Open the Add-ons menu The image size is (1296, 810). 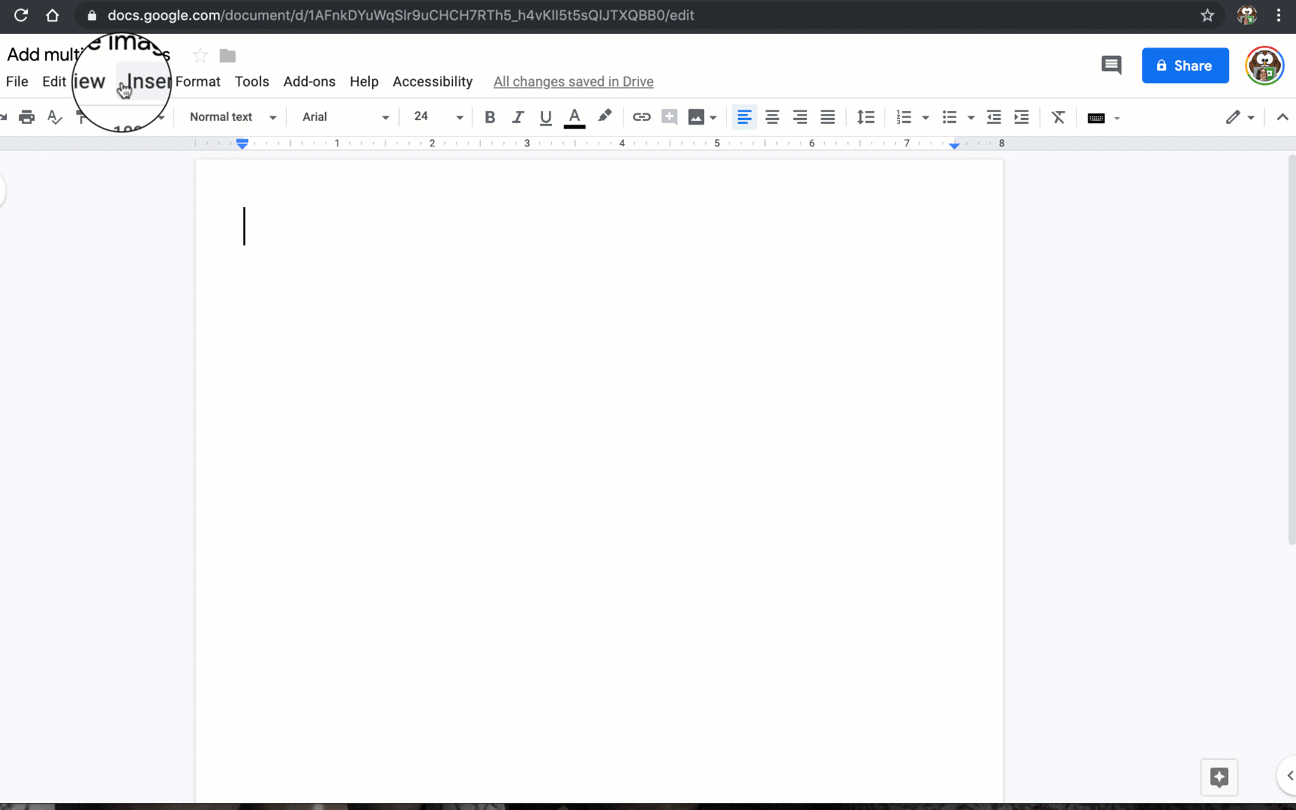click(309, 81)
